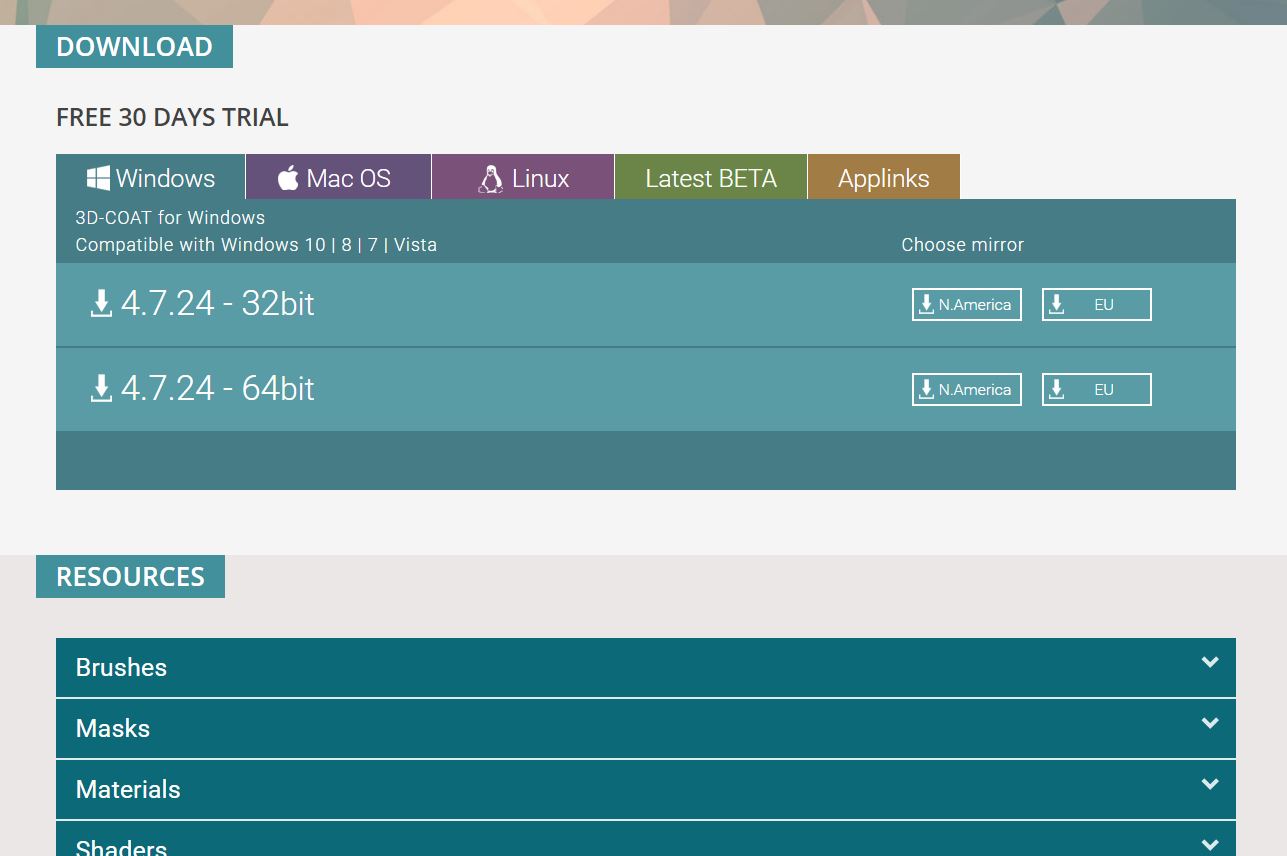Image resolution: width=1287 pixels, height=856 pixels.
Task: Switch to the Linux tab
Action: coord(523,177)
